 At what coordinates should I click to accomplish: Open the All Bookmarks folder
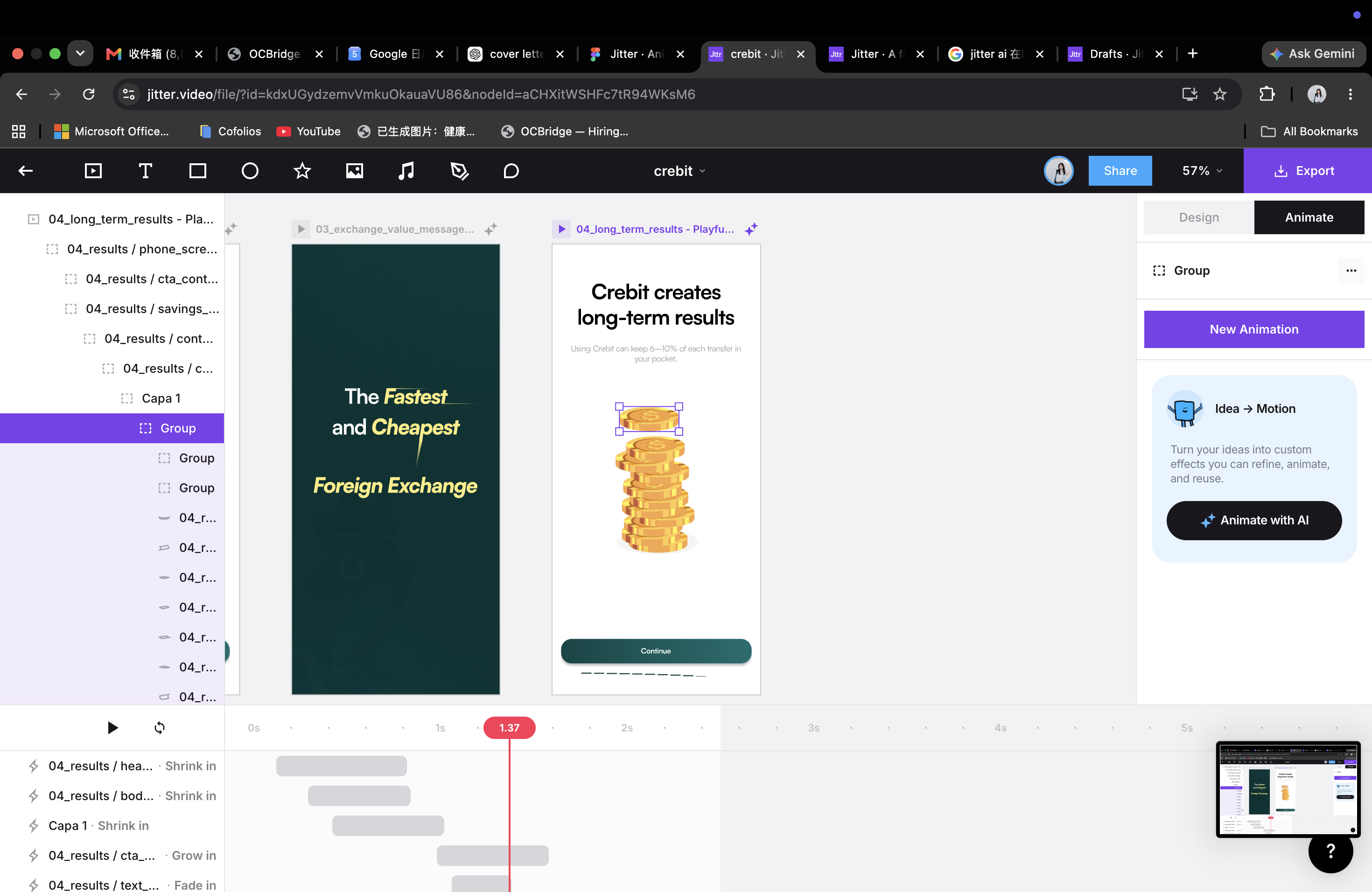click(x=1309, y=132)
